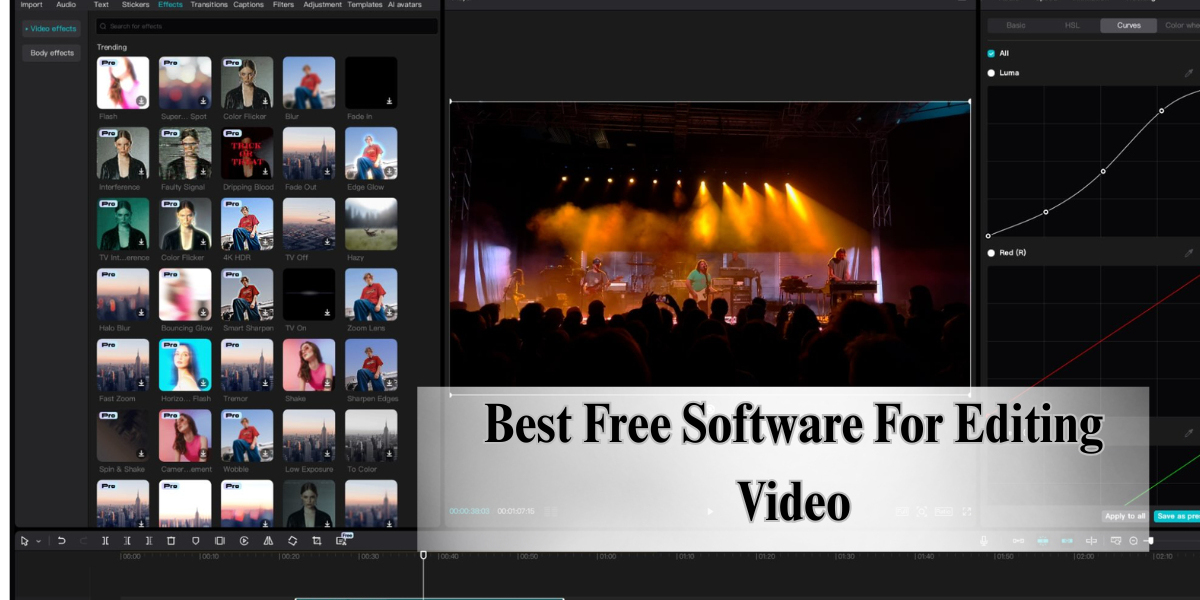
Task: Select the TV Off effect thumbnail
Action: (309, 224)
